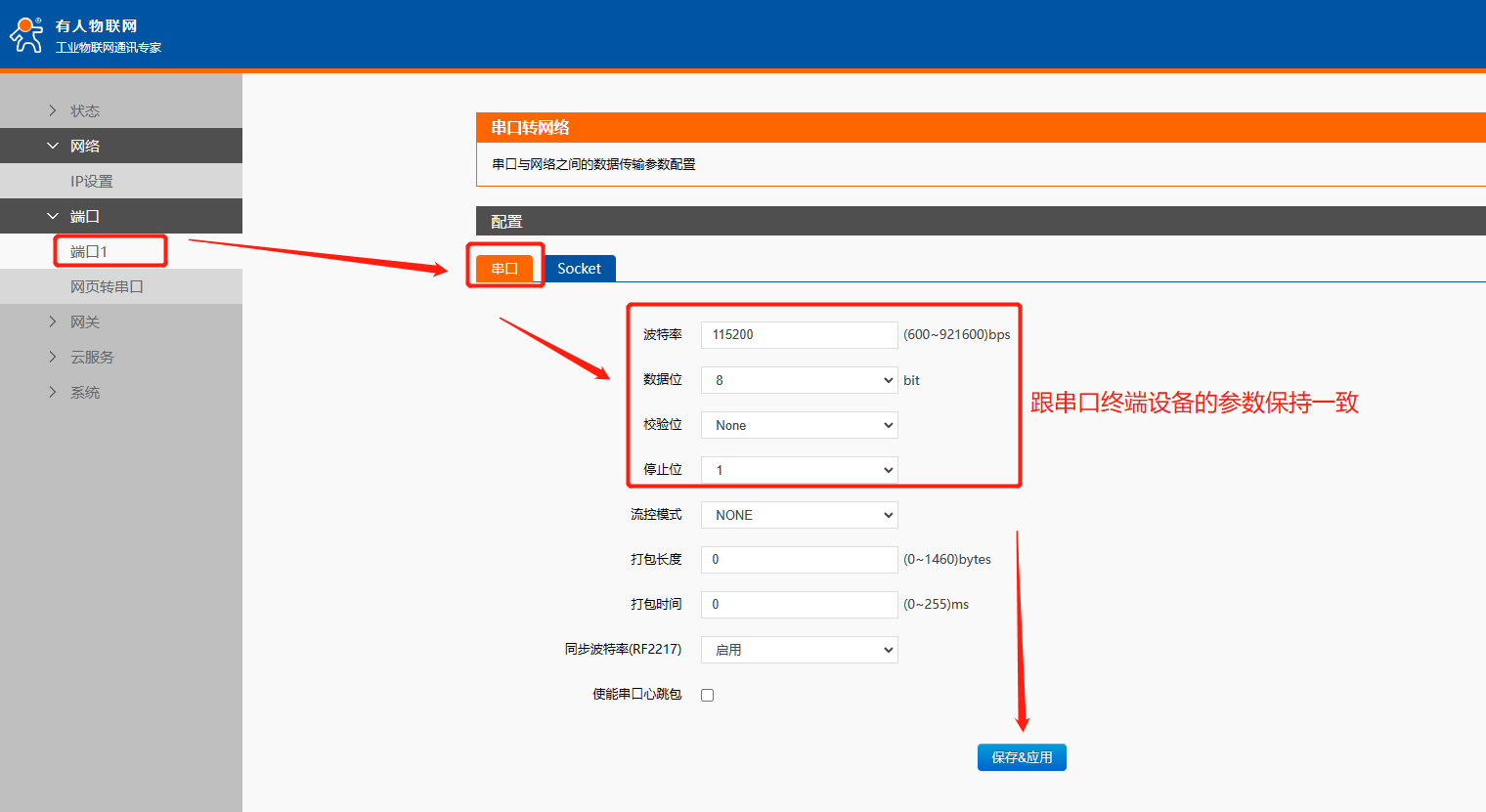Image resolution: width=1486 pixels, height=812 pixels.
Task: Open the 停止位 dropdown
Action: (798, 470)
